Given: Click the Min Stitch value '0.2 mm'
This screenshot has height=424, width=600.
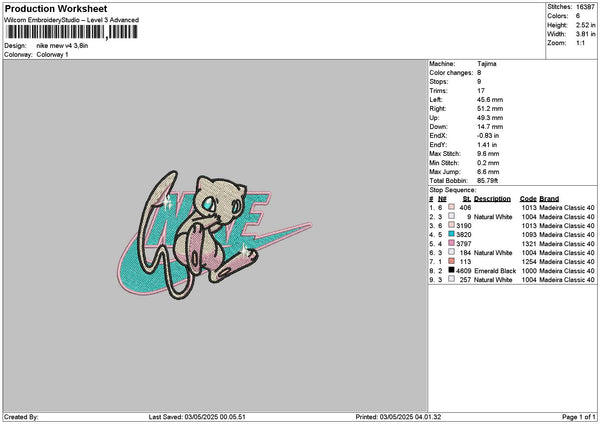Looking at the screenshot, I should click(x=488, y=163).
